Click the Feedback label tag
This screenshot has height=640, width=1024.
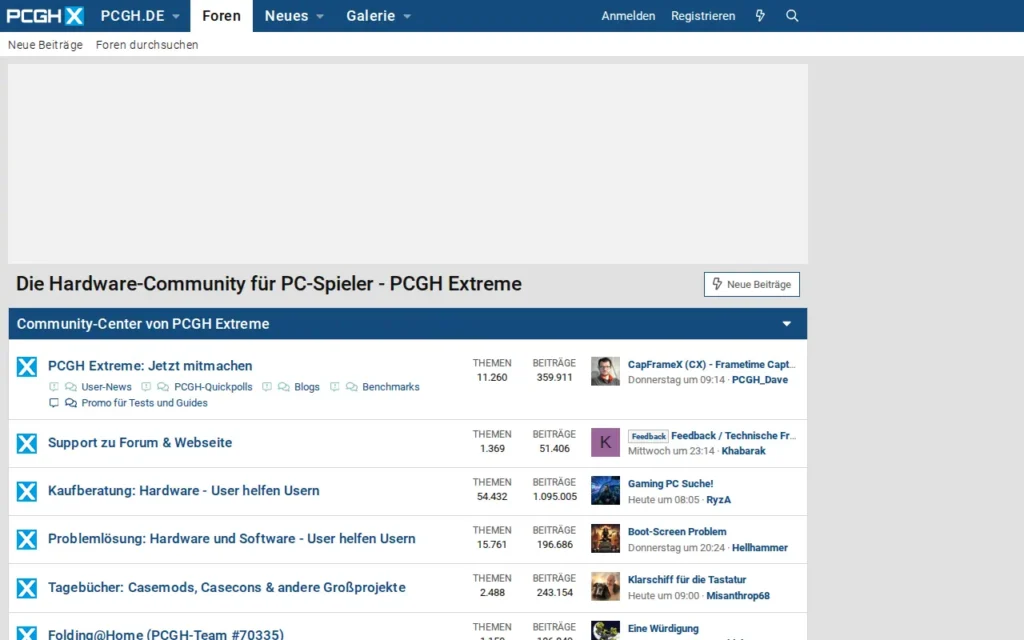pos(648,436)
